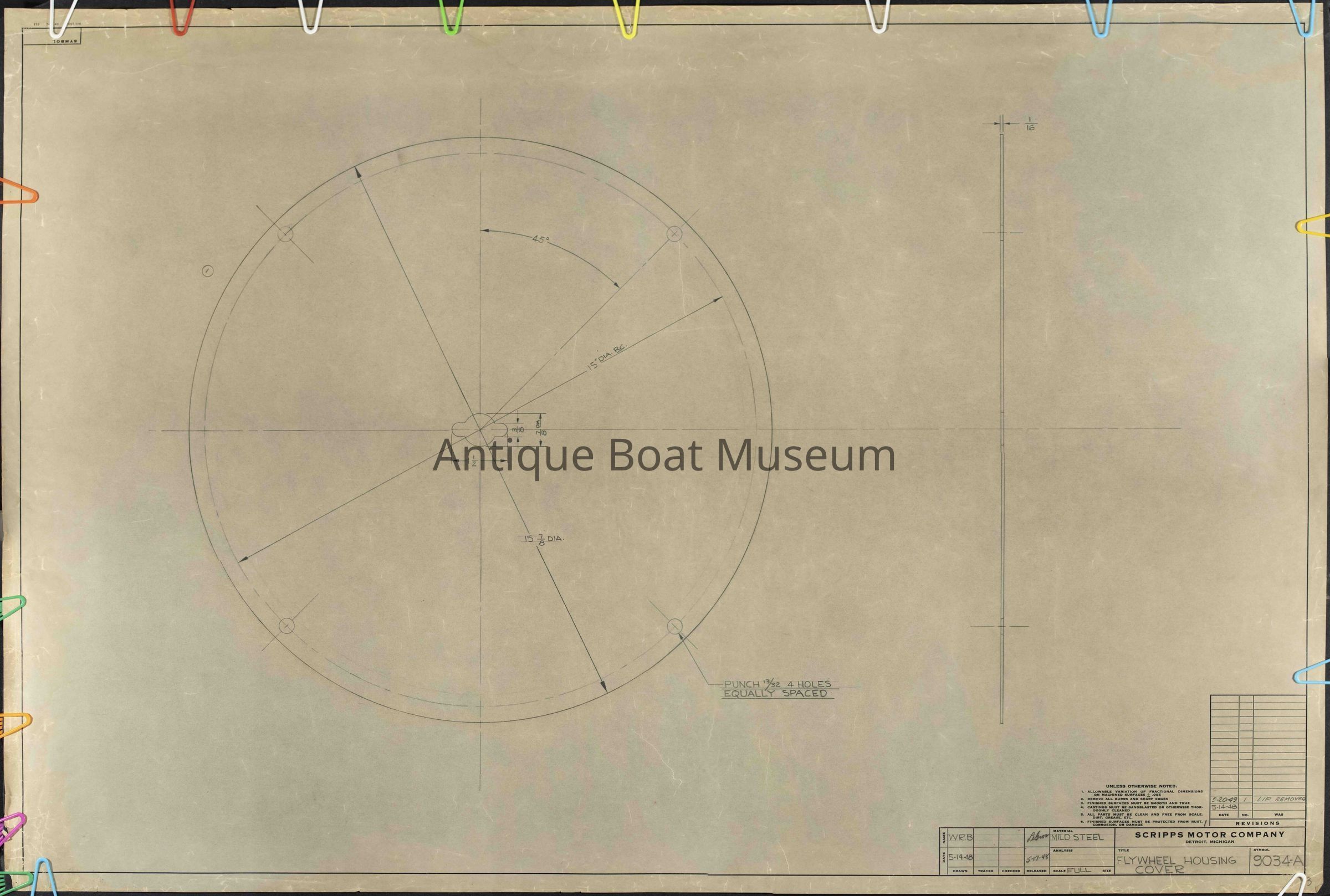The image size is (1330, 896).
Task: Click the 45° angle dimension label
Action: coord(540,240)
